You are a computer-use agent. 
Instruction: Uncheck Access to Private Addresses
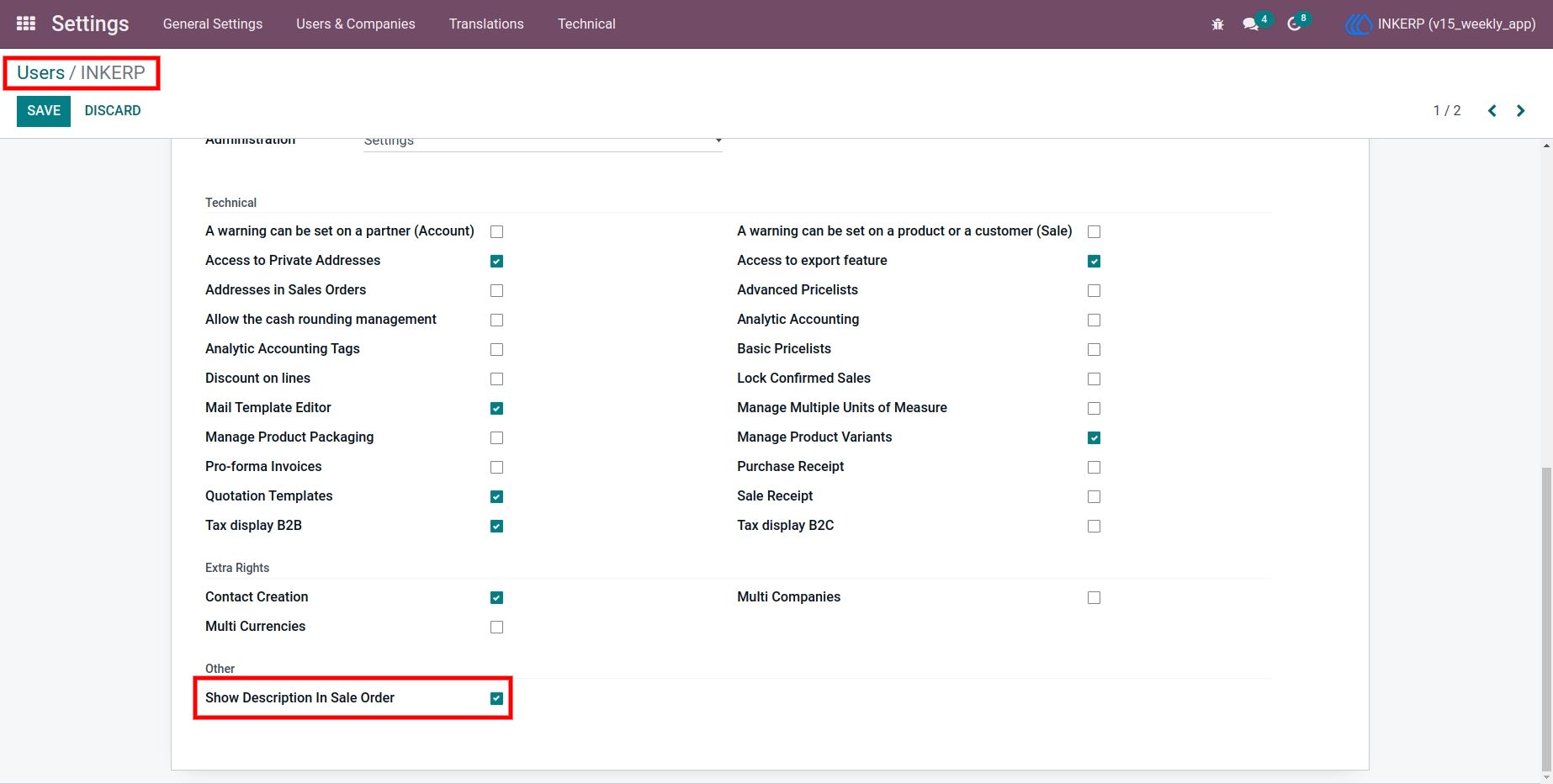click(x=496, y=261)
